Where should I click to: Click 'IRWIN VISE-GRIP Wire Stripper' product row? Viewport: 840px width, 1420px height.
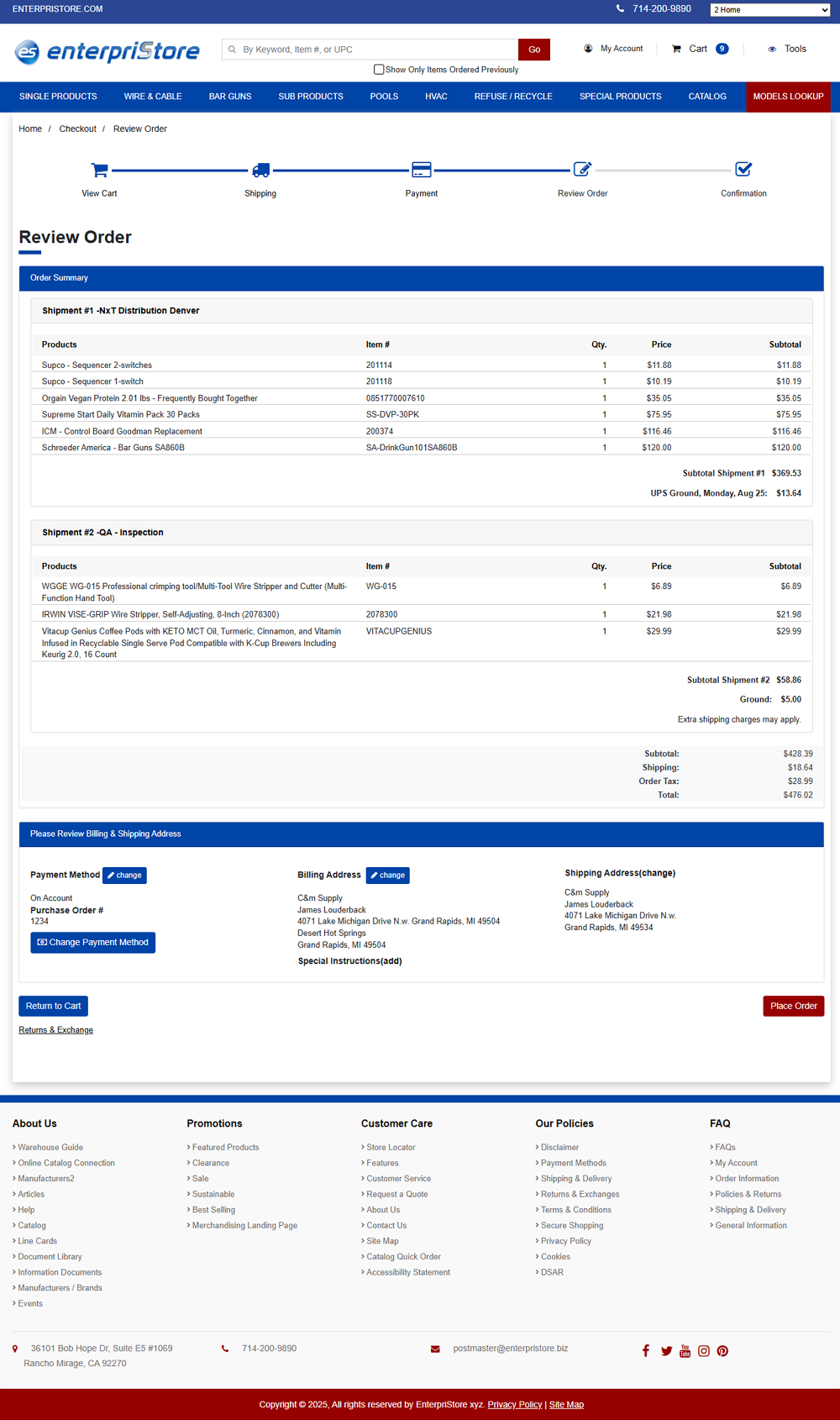click(422, 615)
